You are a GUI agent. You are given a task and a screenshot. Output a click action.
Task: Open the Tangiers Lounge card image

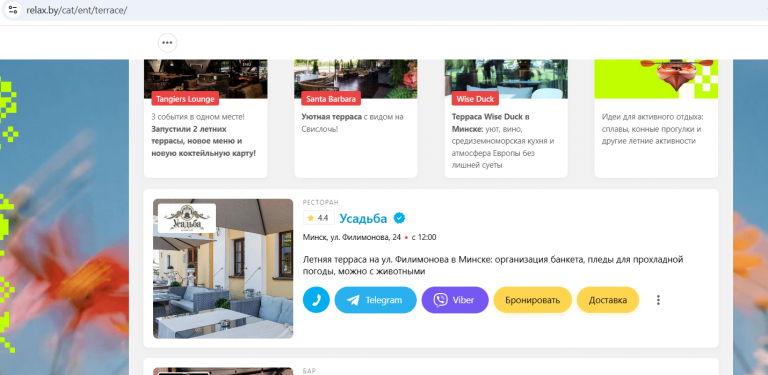tap(206, 78)
